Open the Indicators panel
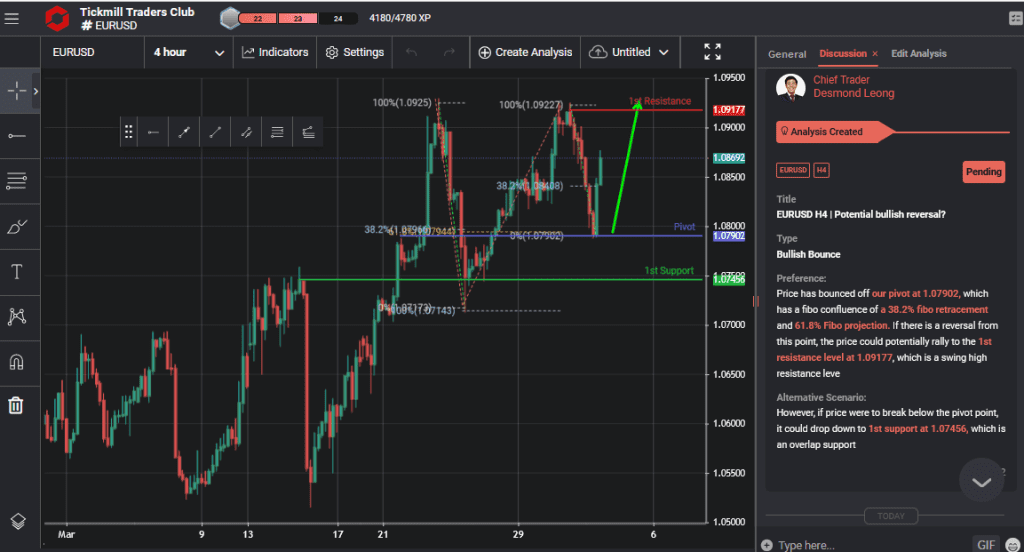1024x552 pixels. (275, 52)
